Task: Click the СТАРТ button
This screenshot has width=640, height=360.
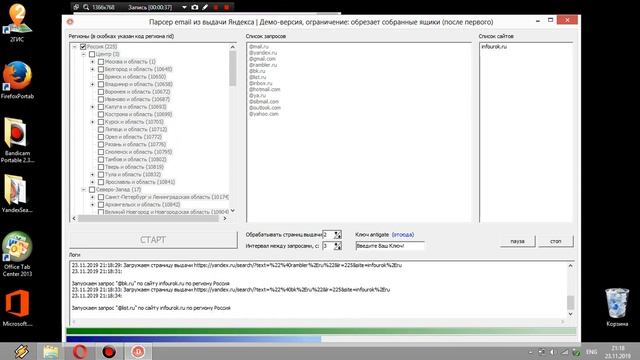Action: 153,240
